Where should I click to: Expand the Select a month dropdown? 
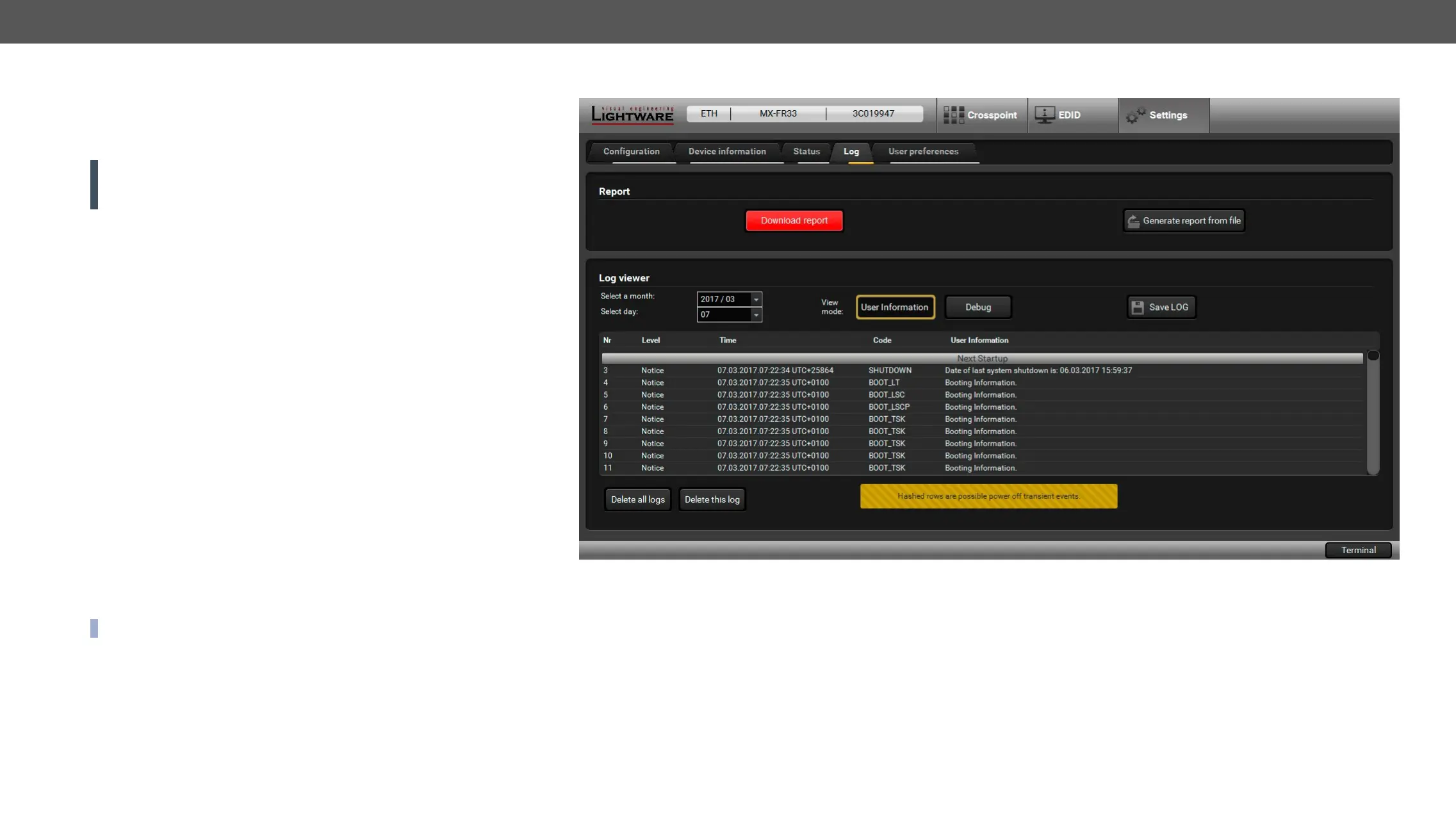pos(756,300)
